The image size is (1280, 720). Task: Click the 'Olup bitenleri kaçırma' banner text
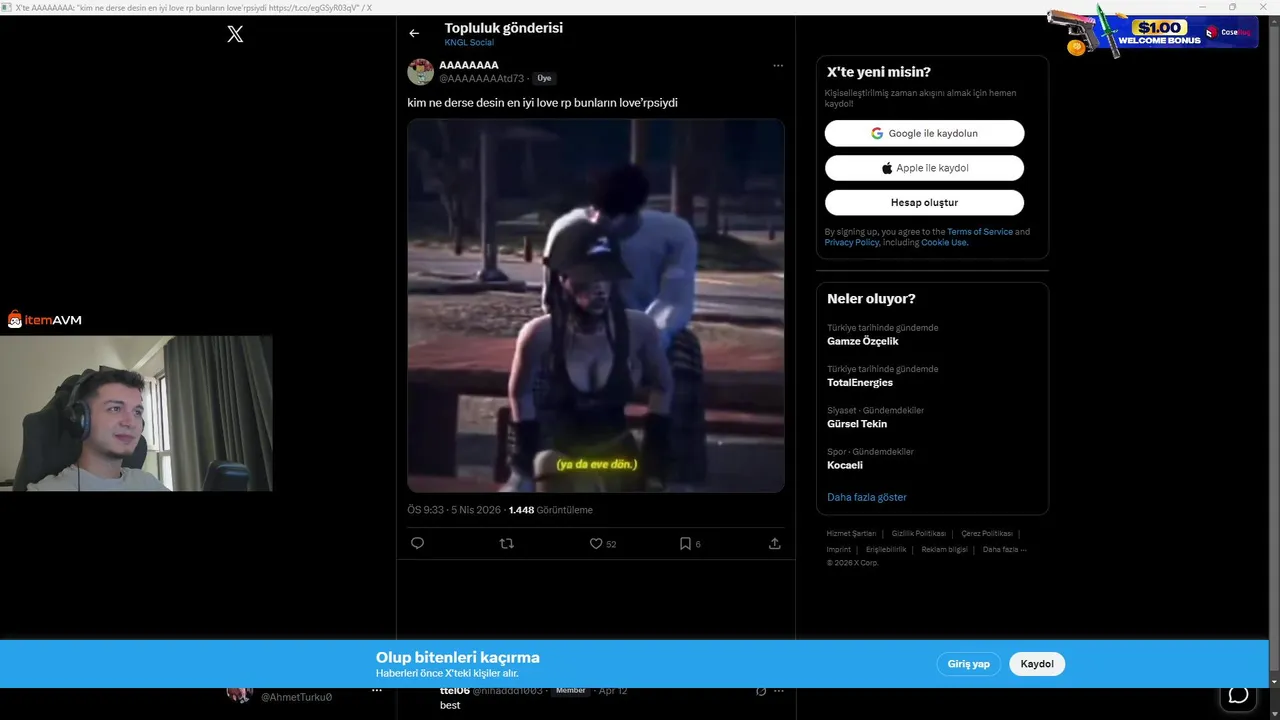(458, 657)
